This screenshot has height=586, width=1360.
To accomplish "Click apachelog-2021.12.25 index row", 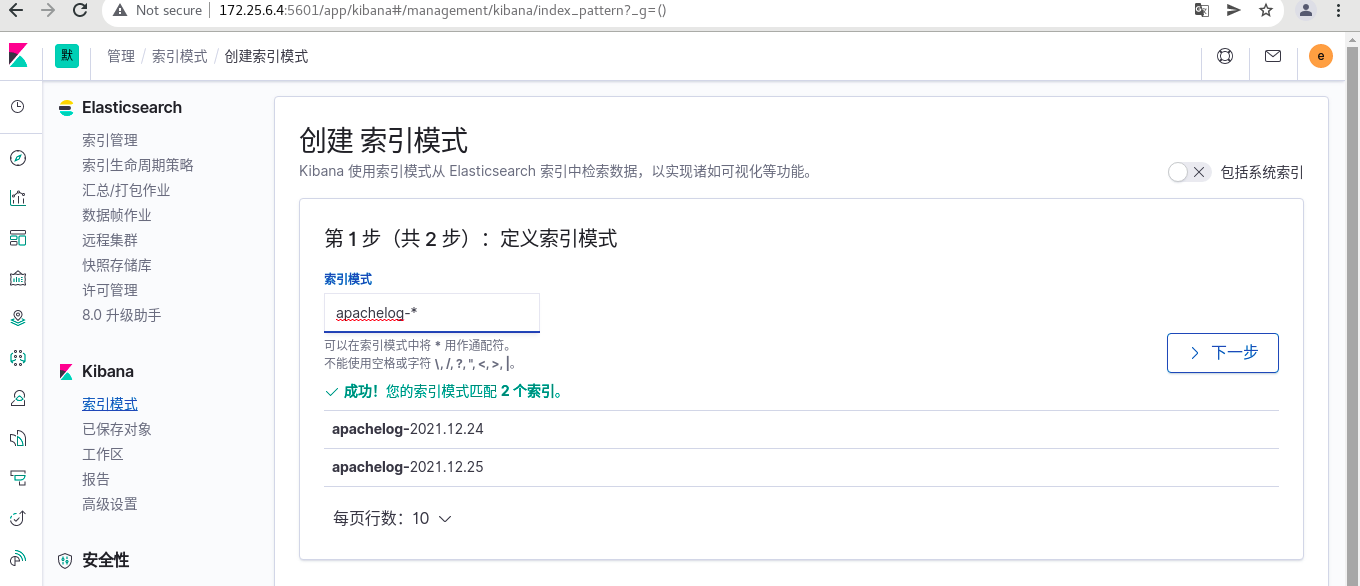I will (x=801, y=467).
